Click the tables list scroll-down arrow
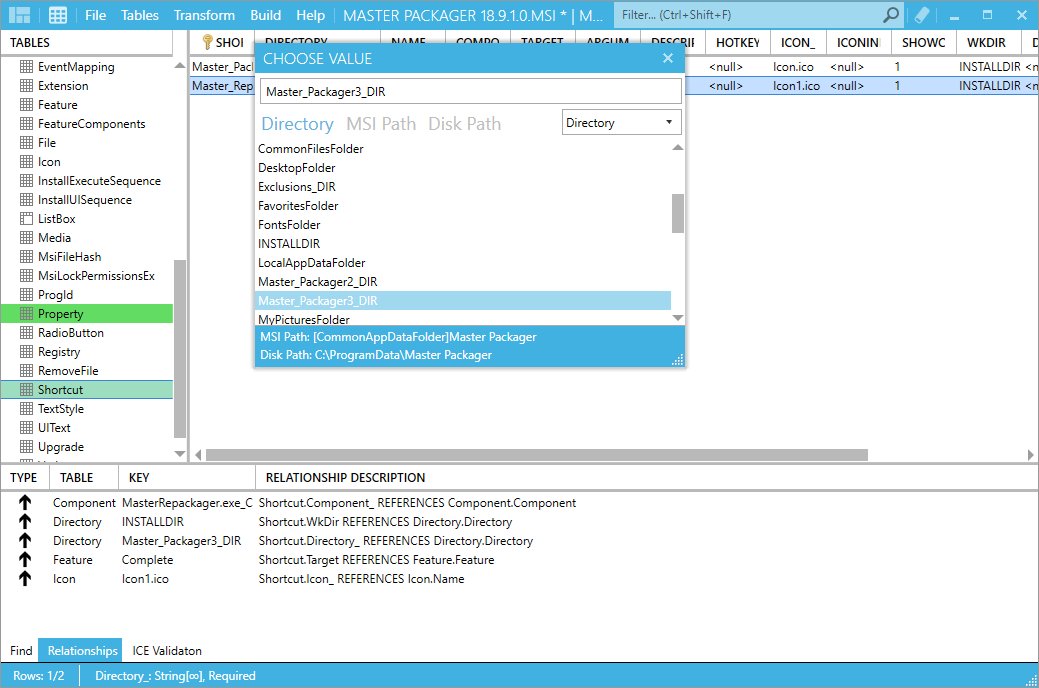This screenshot has height=688, width=1039. (x=180, y=453)
